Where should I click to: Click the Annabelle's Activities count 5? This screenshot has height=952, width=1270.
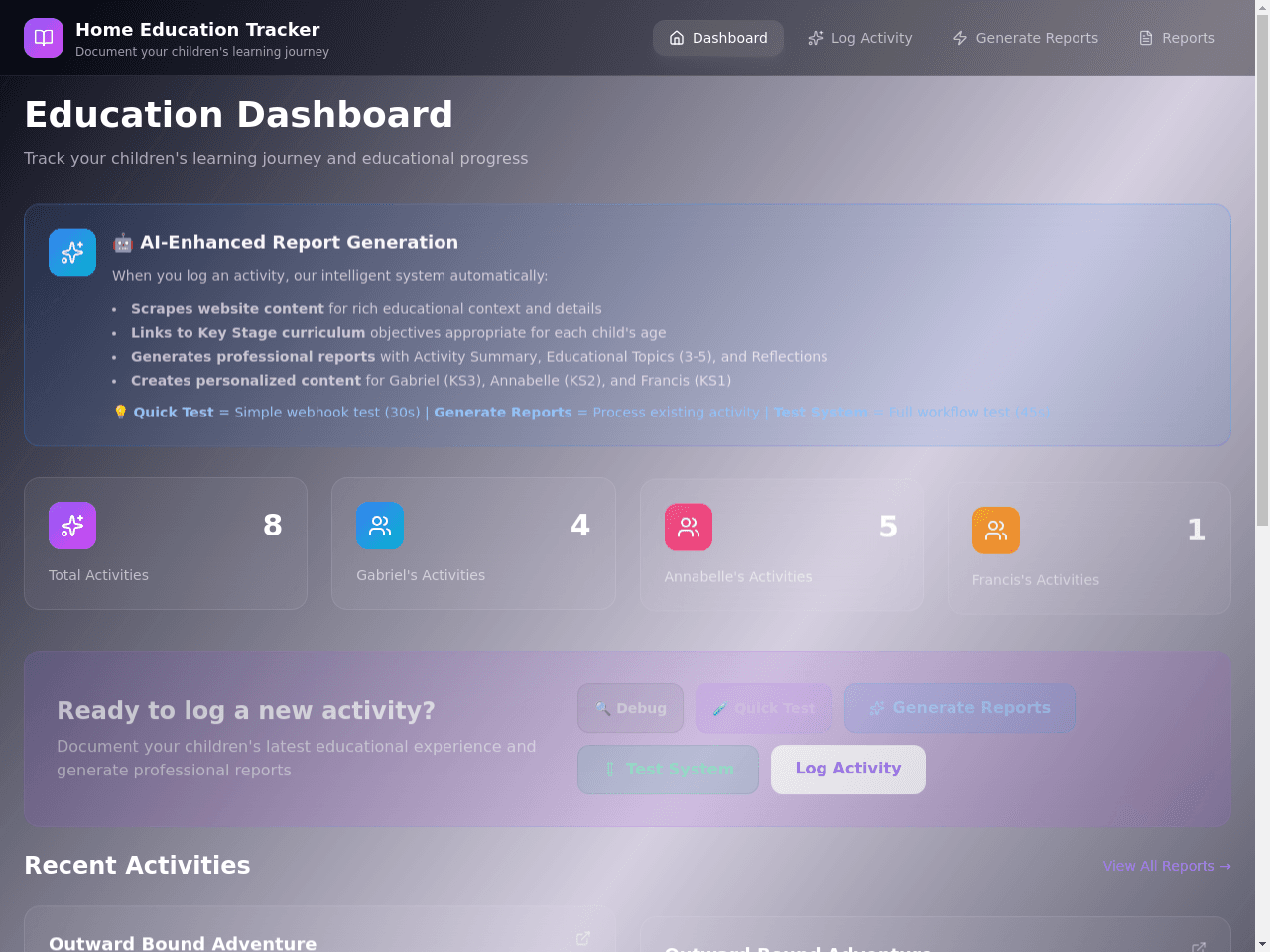coord(888,527)
